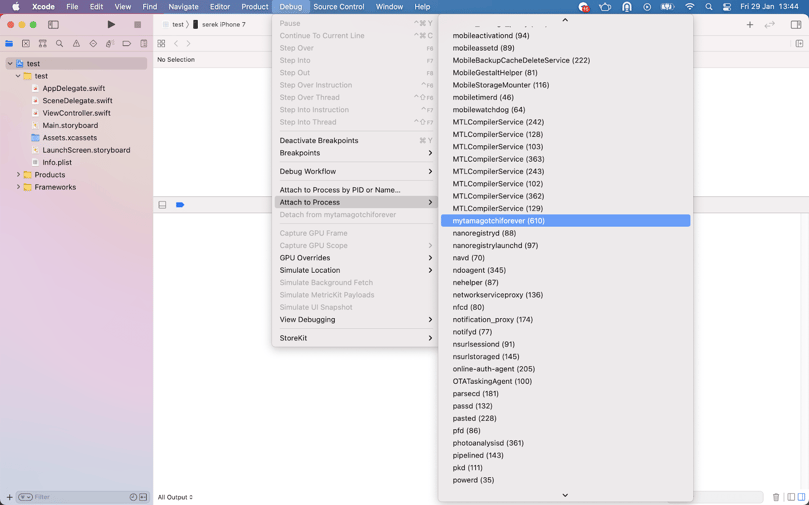
Task: Click the code review arrows icon
Action: click(x=770, y=24)
